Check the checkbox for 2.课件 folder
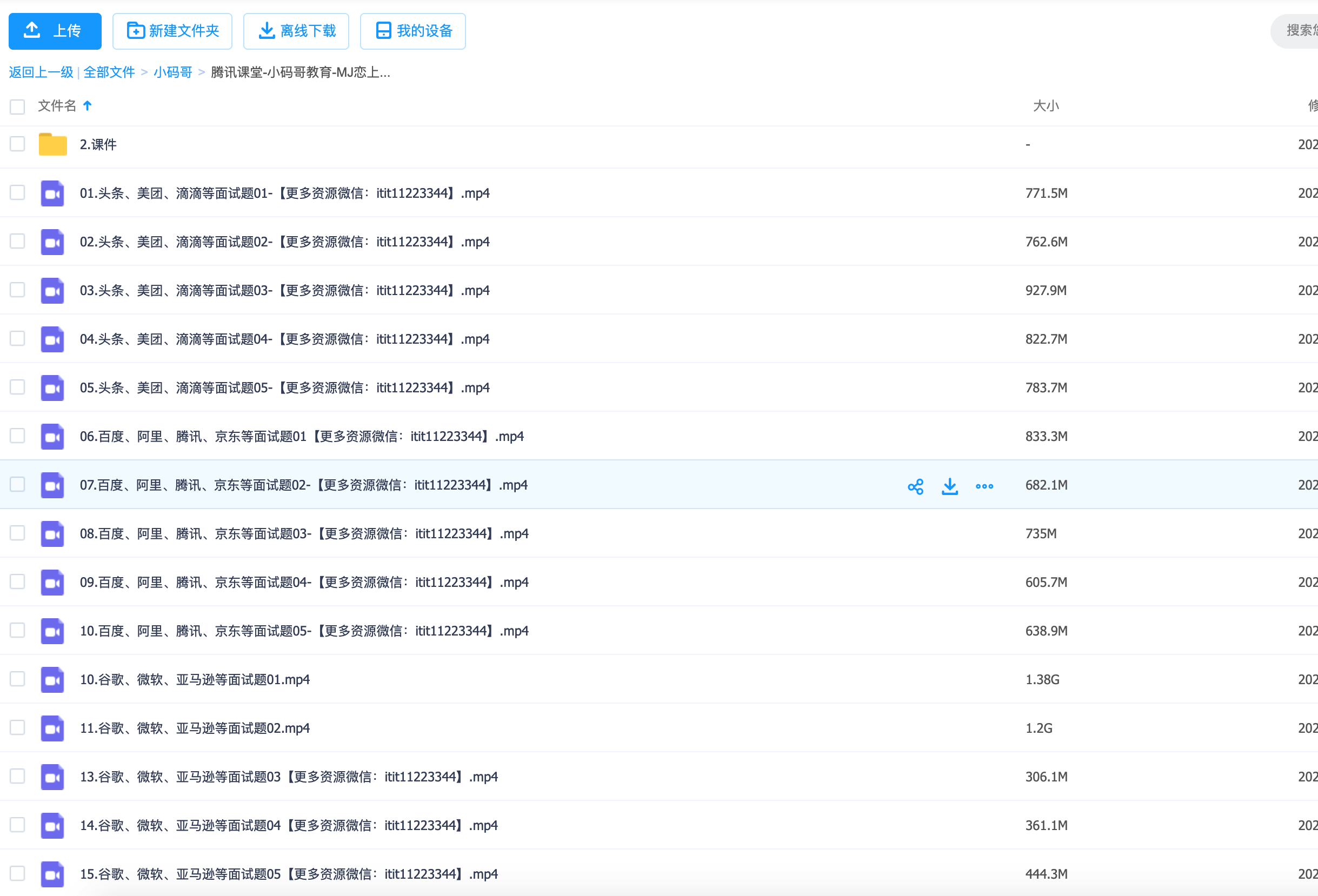This screenshot has height=896, width=1318. [18, 144]
